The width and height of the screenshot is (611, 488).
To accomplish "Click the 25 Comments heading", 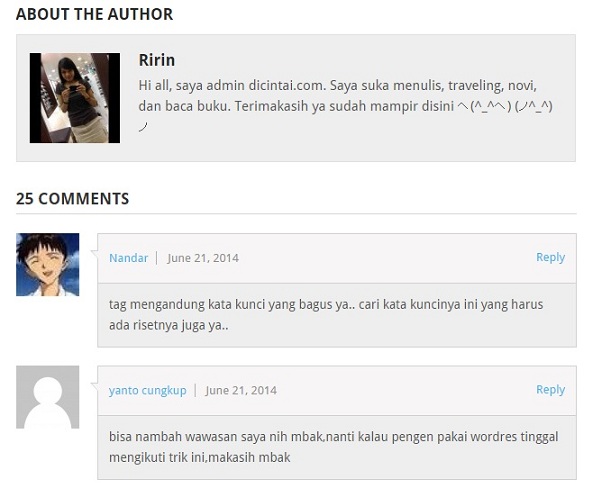I will pyautogui.click(x=72, y=199).
